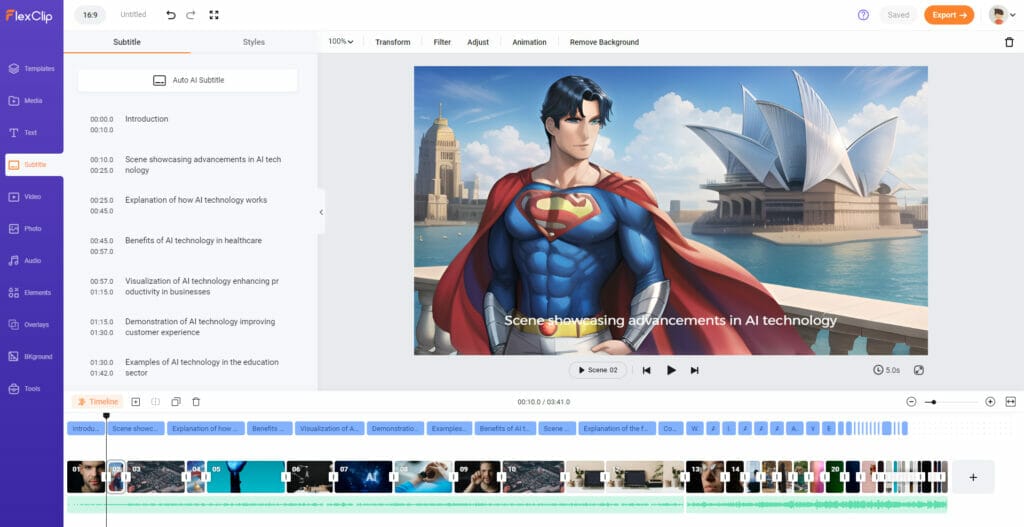Click the add scene icon in timeline toolbar
This screenshot has height=527, width=1024.
(x=136, y=402)
